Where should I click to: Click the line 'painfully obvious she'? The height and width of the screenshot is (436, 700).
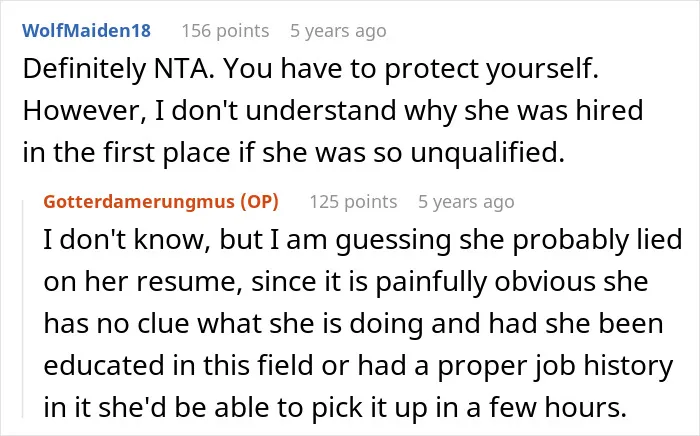[512, 282]
